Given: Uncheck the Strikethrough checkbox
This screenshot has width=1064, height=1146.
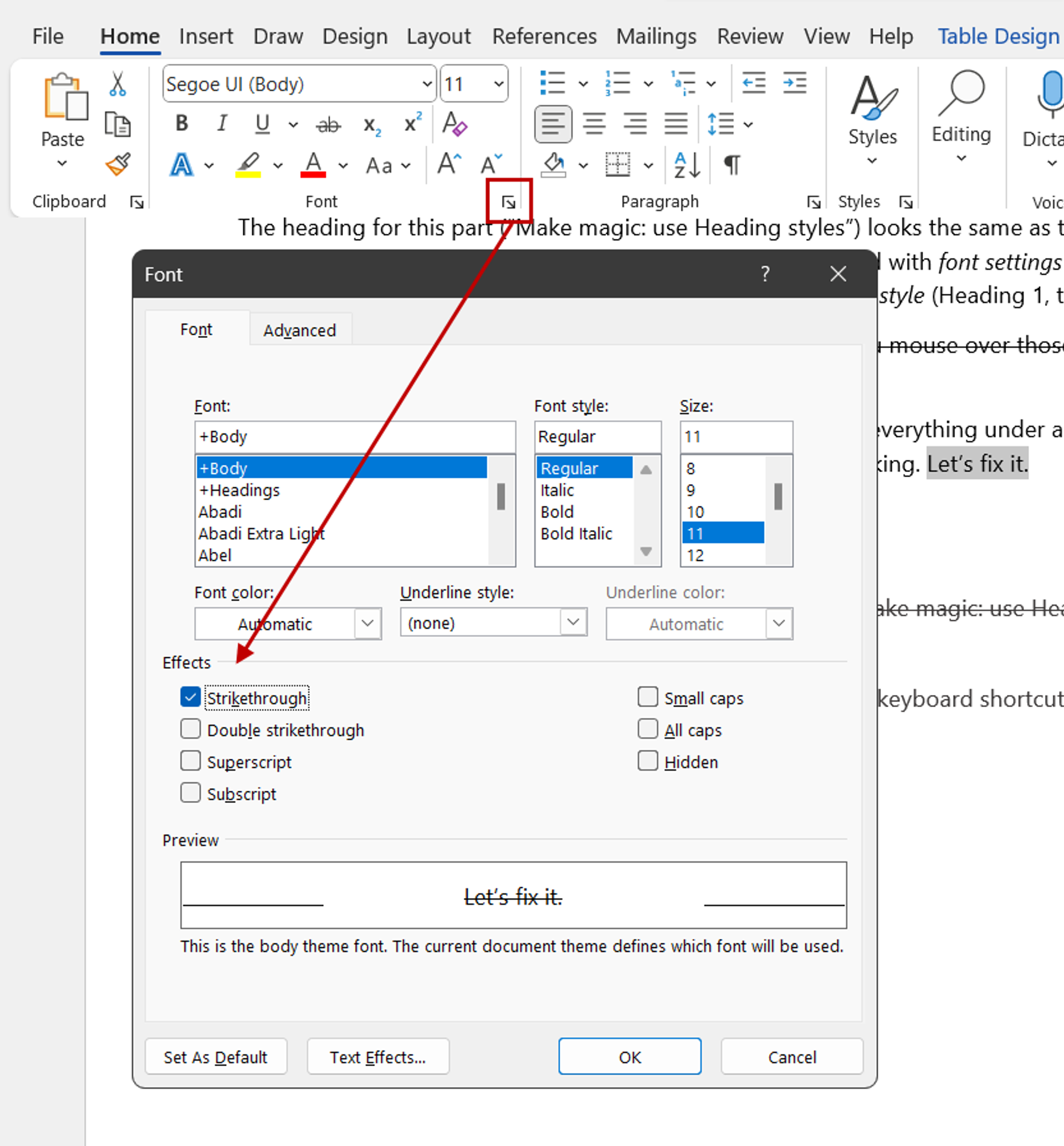Looking at the screenshot, I should (190, 697).
